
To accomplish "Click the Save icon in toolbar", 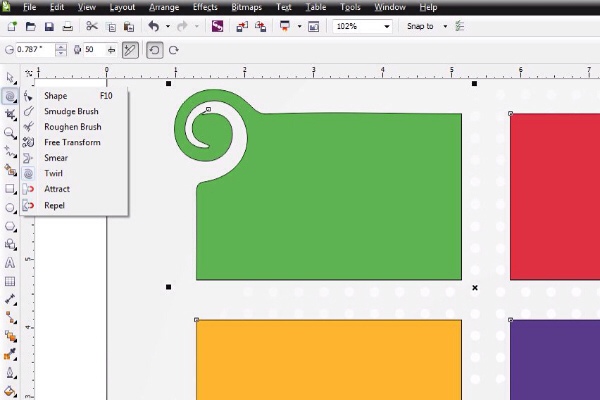I will coord(49,26).
